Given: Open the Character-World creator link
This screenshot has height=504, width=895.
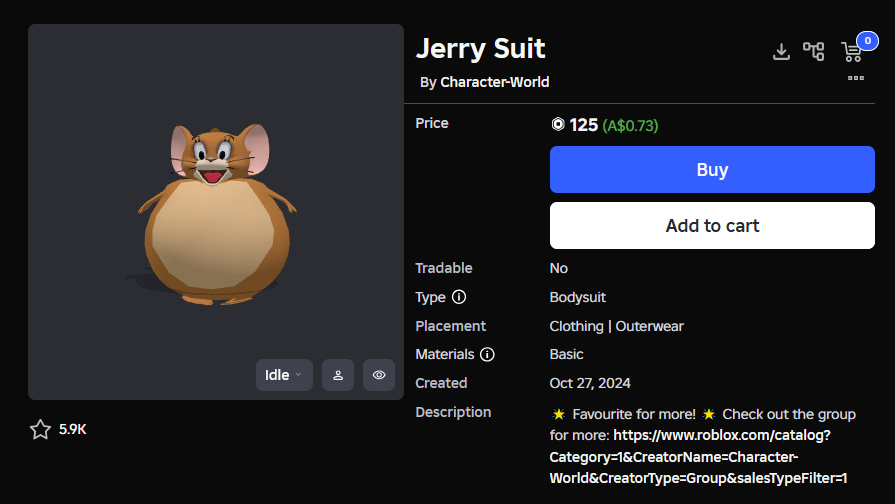Looking at the screenshot, I should tap(494, 82).
